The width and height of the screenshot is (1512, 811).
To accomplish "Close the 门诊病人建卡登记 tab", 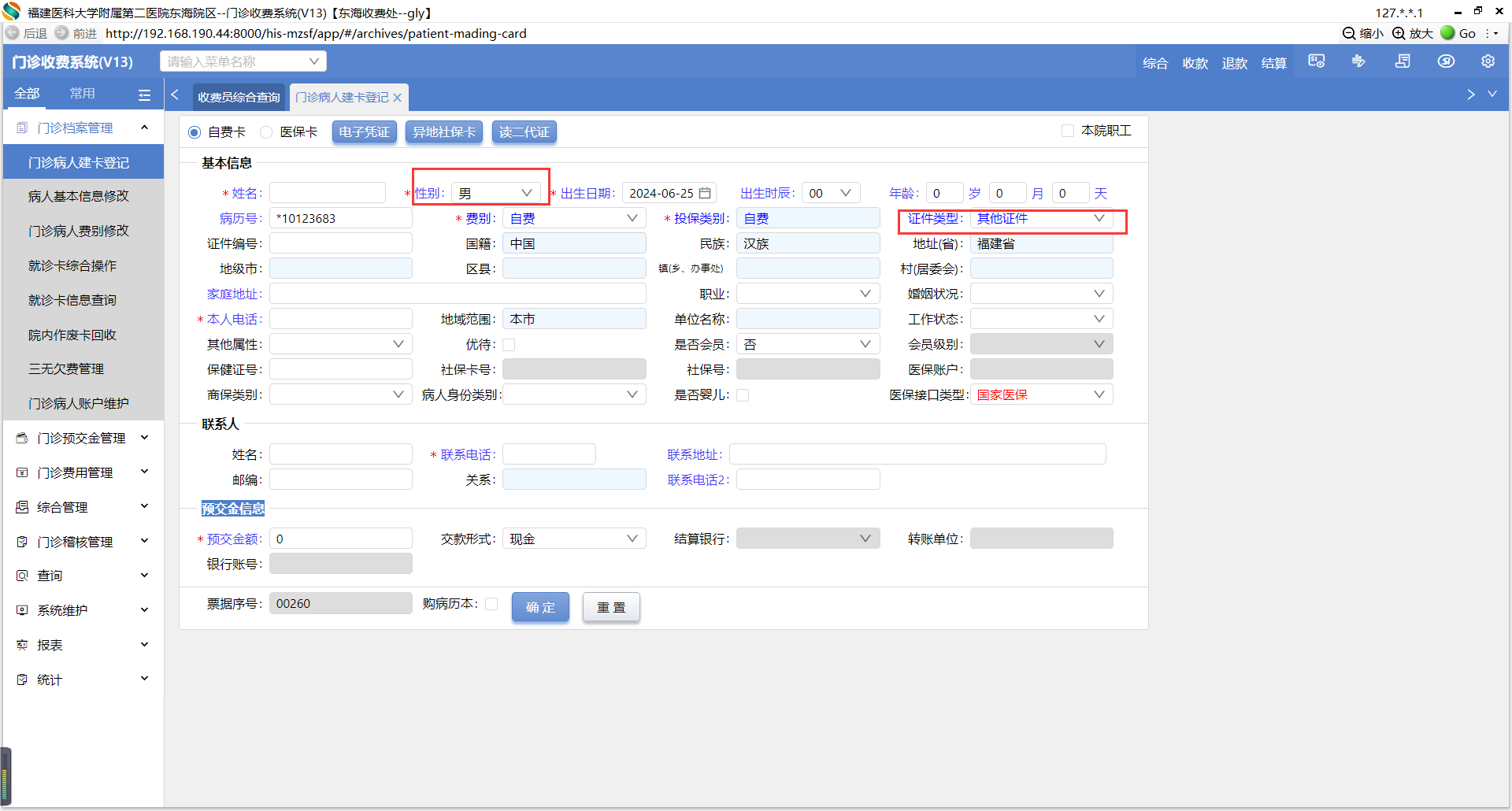I will 397,98.
